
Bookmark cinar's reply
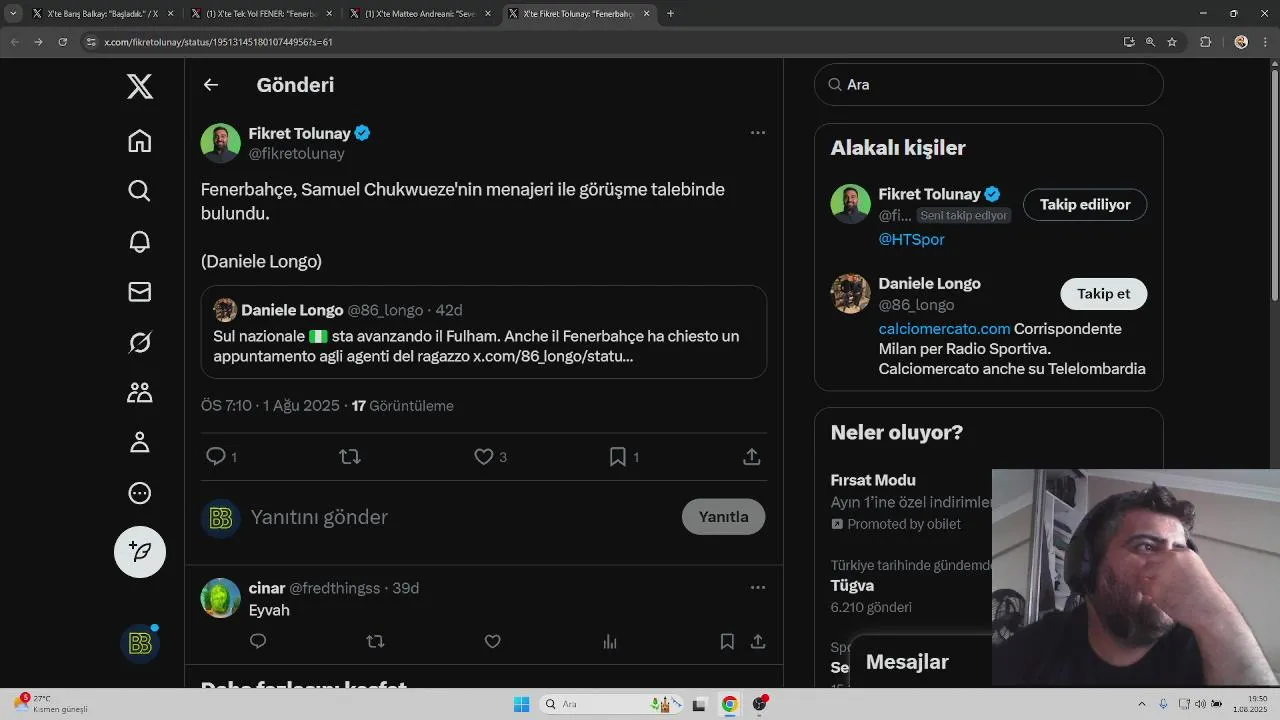click(x=727, y=641)
